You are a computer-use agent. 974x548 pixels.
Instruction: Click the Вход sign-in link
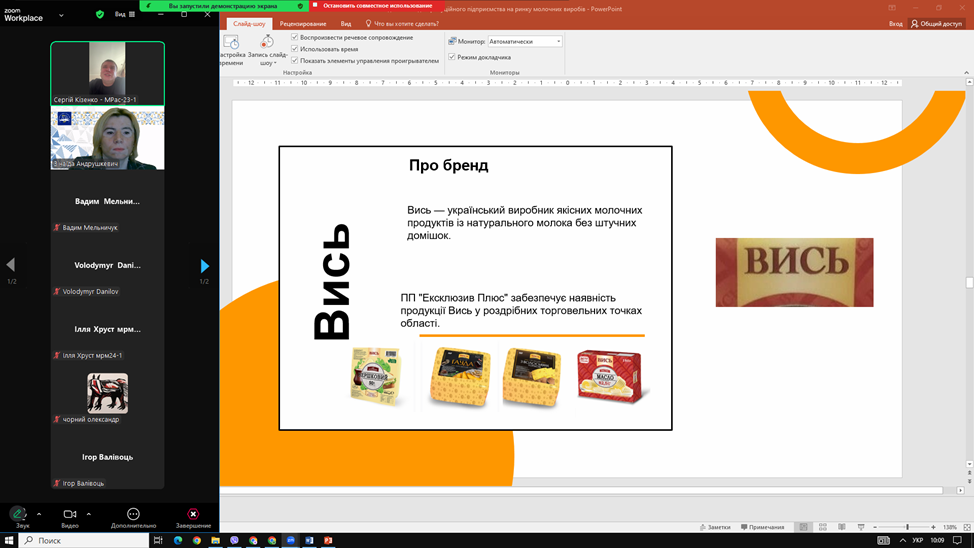[896, 24]
